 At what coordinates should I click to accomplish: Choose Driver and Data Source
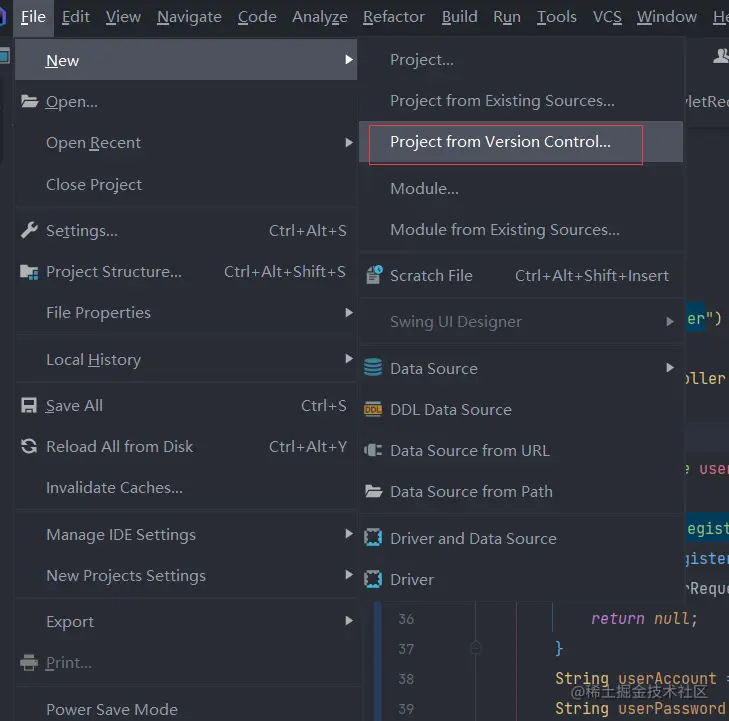(x=521, y=538)
